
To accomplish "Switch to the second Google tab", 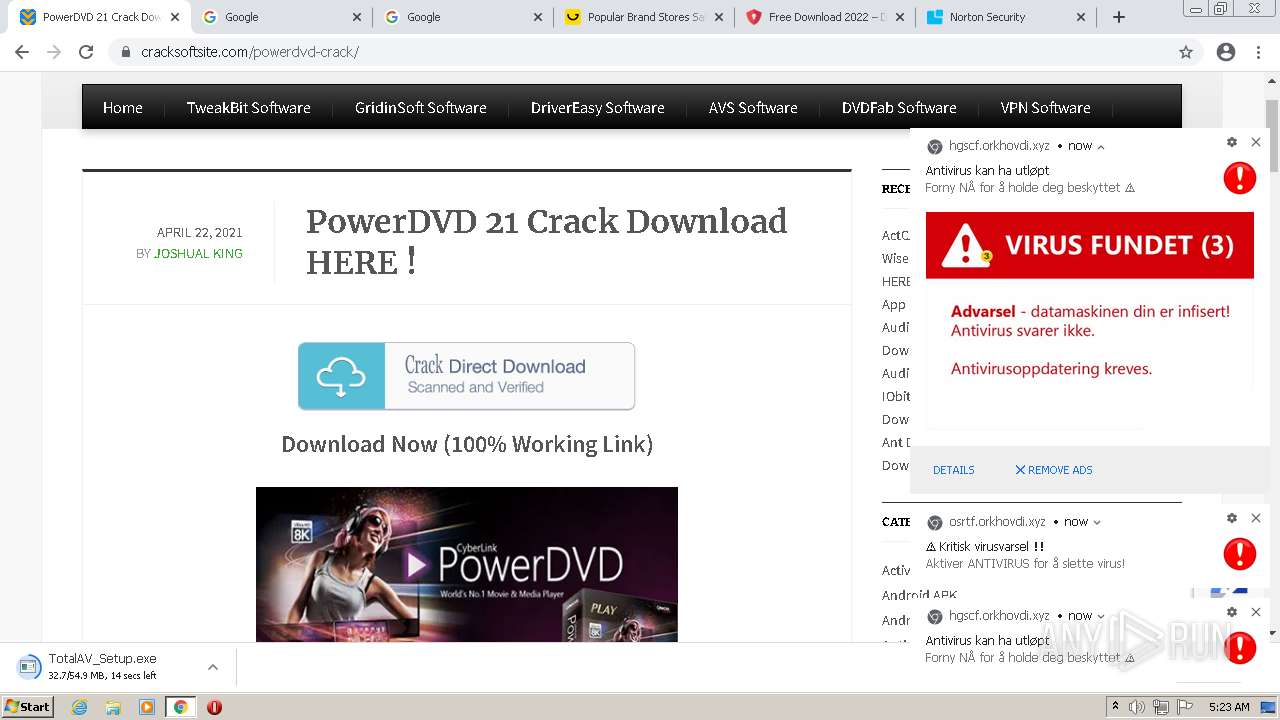I will coord(462,17).
